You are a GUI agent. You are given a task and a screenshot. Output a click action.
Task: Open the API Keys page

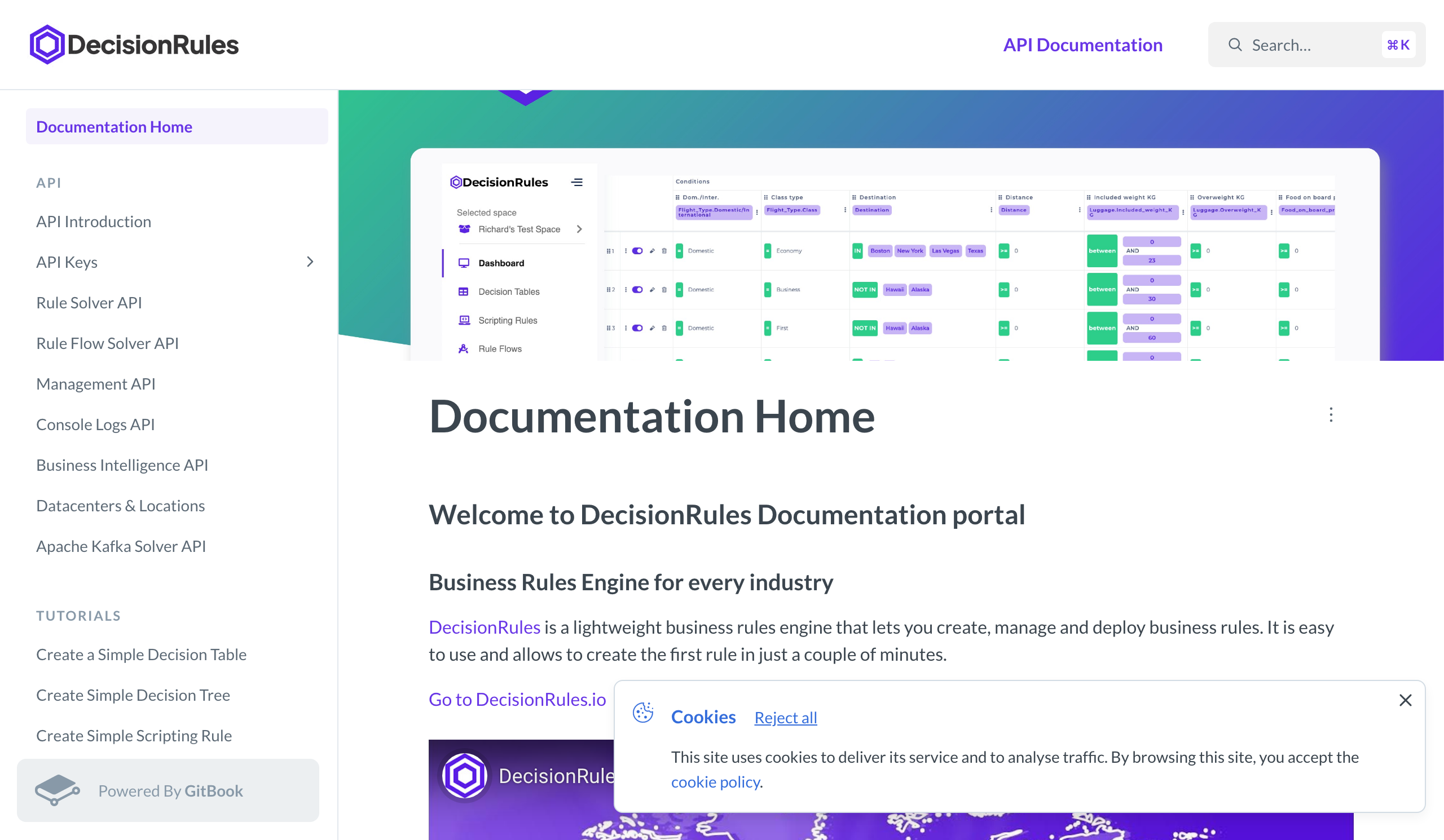pos(67,262)
